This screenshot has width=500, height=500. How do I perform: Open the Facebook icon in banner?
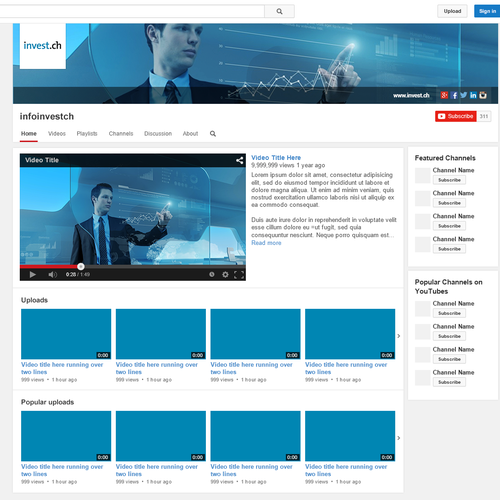454,95
